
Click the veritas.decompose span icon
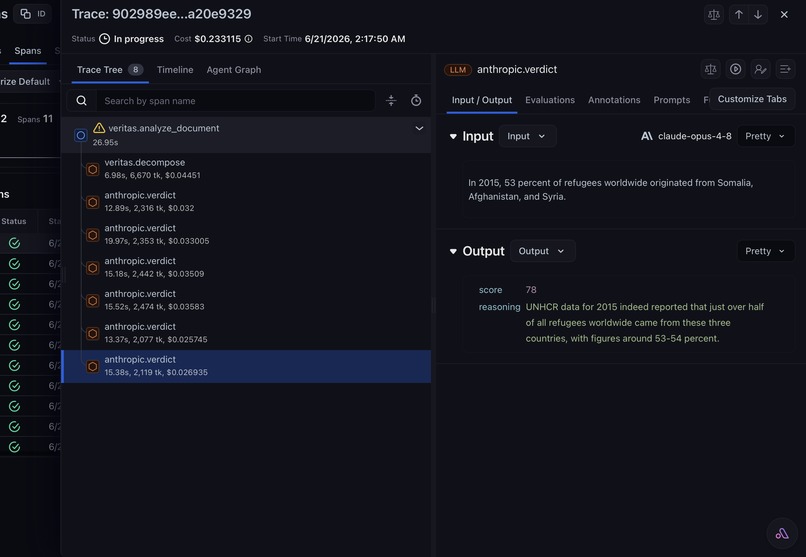point(93,169)
